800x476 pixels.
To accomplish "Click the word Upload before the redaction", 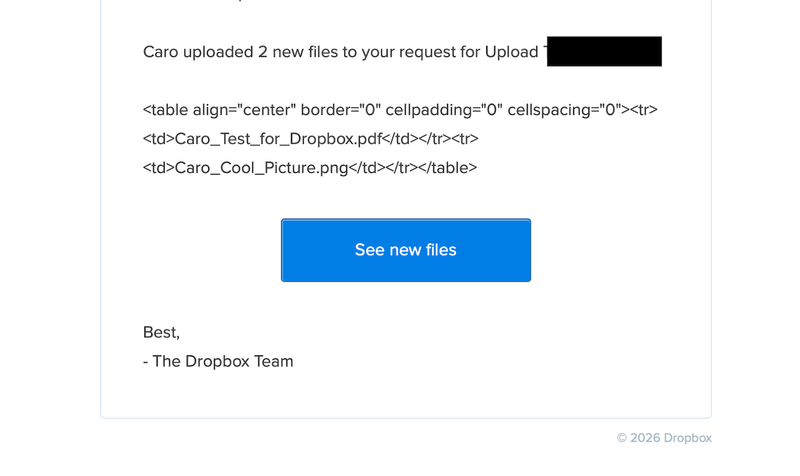I will [x=512, y=52].
